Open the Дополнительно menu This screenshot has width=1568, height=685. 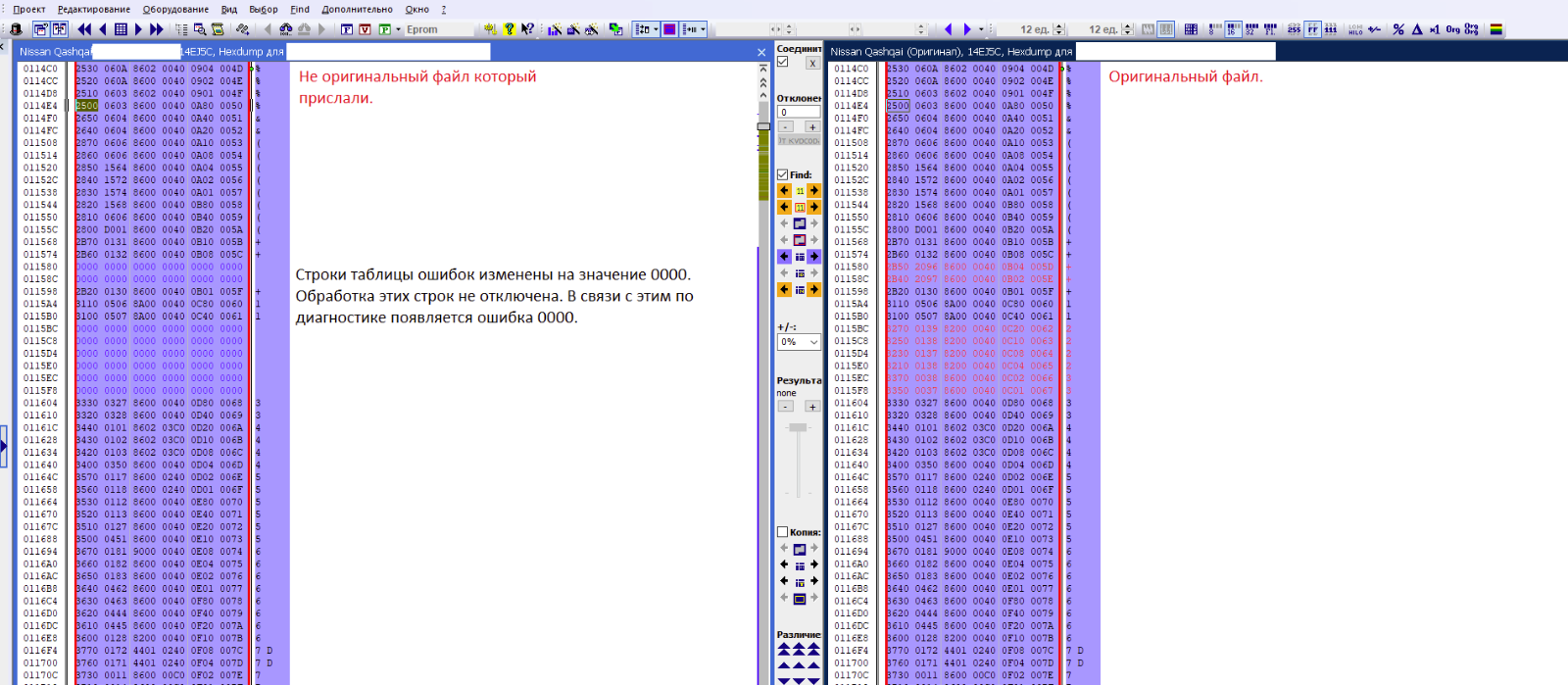coord(357,9)
